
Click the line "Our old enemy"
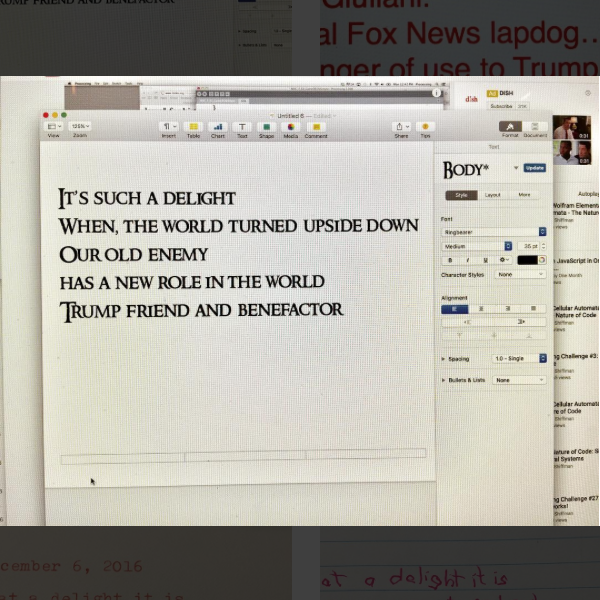[x=134, y=255]
